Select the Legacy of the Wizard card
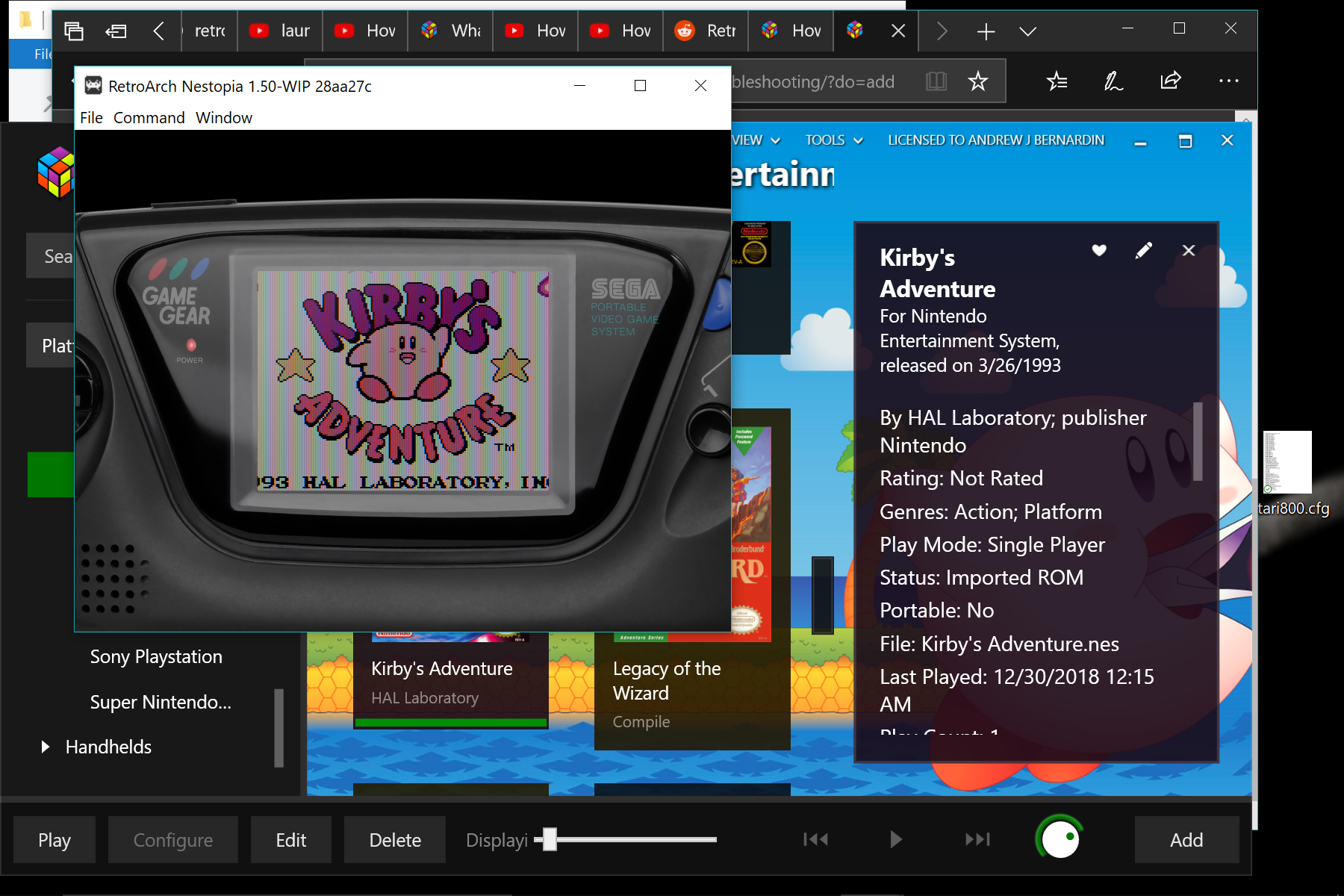 692,691
